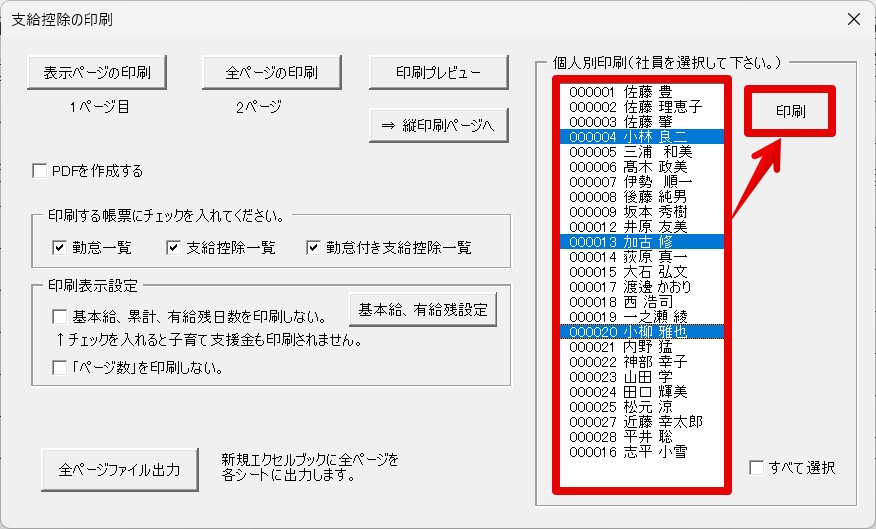Check 基本給、累計、有給残日数を印刷しない
Screen dimensions: 876x529
(59, 317)
